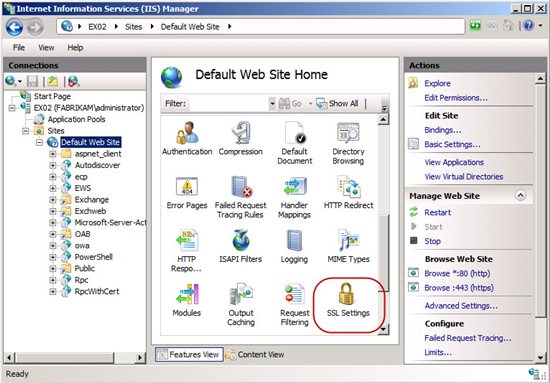Screen dimensions: 550x383
Task: Open the File menu
Action: tap(19, 47)
